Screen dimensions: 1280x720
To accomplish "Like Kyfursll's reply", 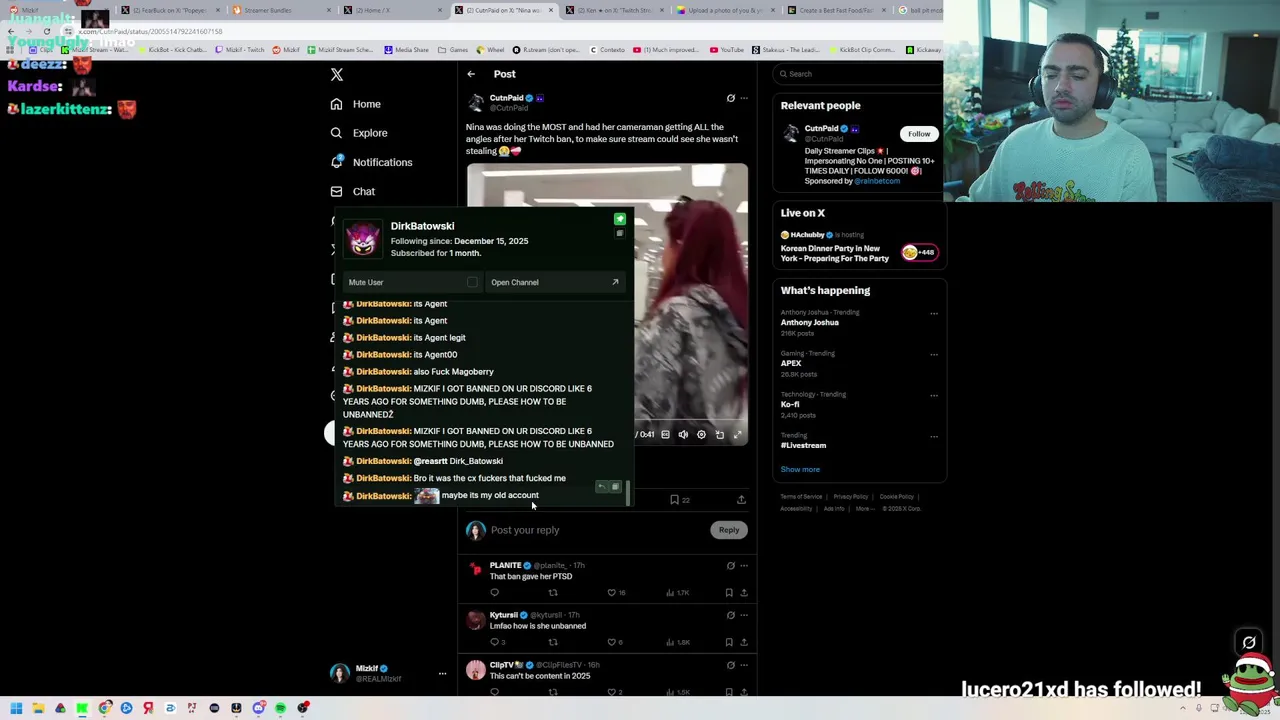I will (612, 642).
